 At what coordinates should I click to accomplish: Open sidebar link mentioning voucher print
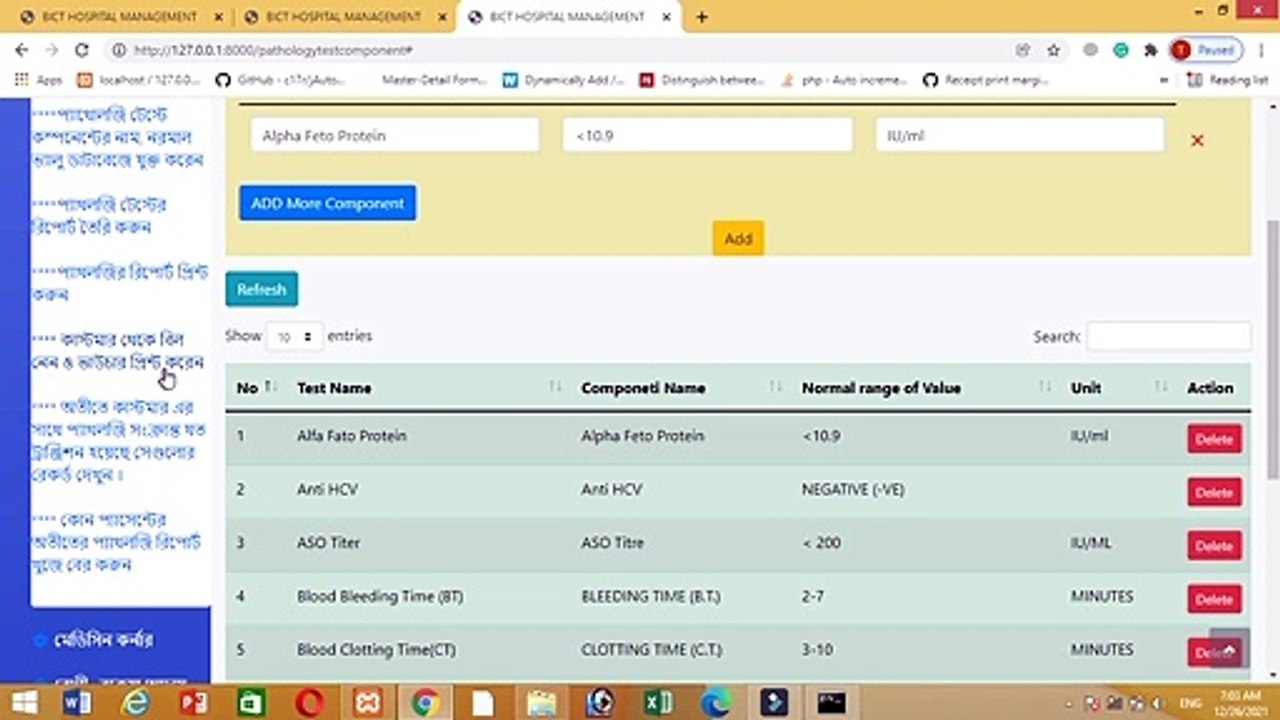click(118, 351)
